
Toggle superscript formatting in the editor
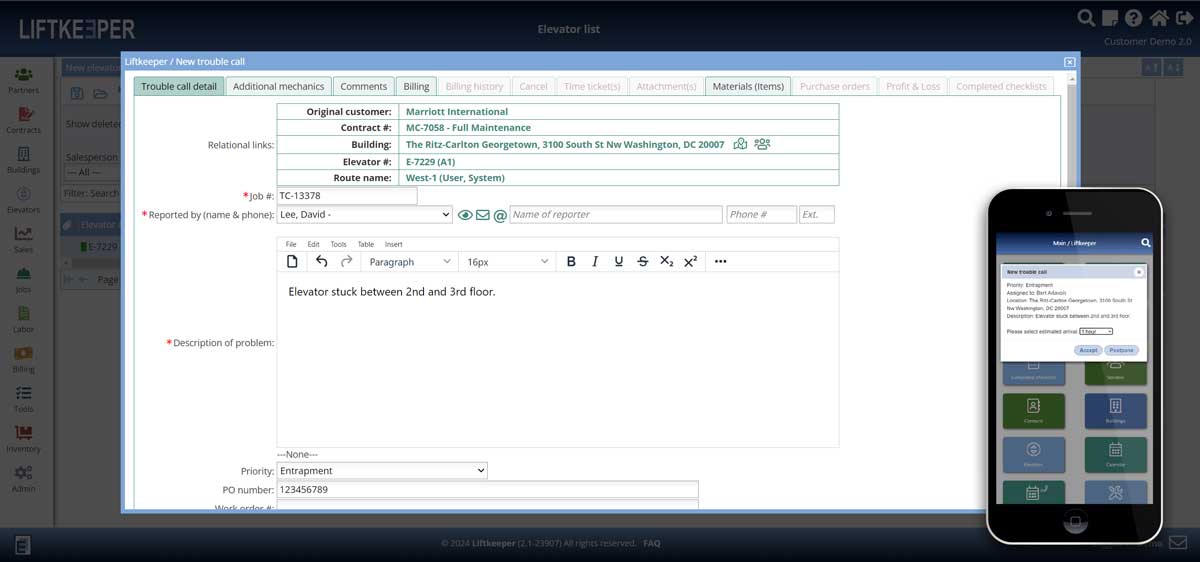click(x=690, y=261)
